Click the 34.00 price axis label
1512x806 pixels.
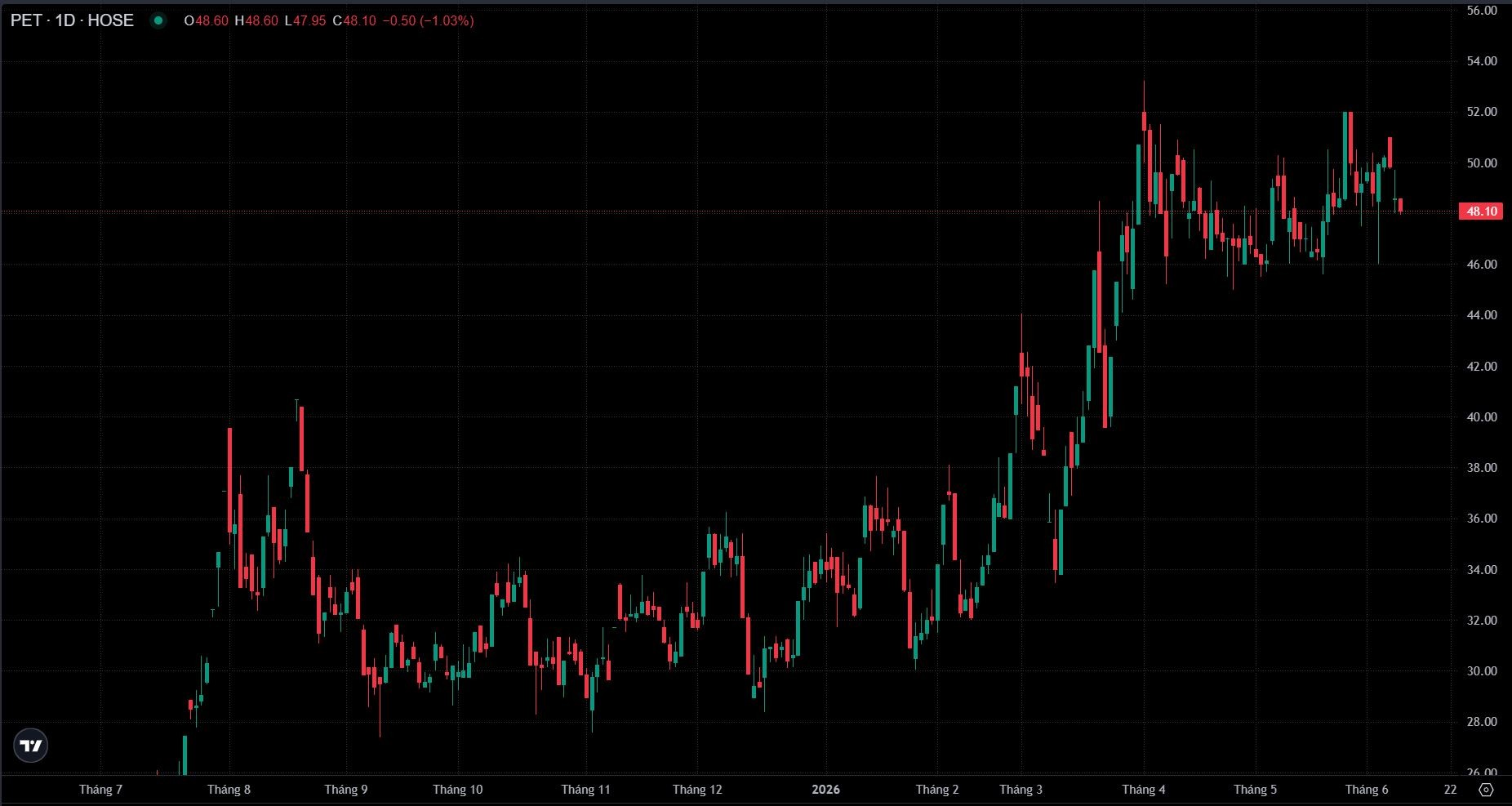[1482, 570]
